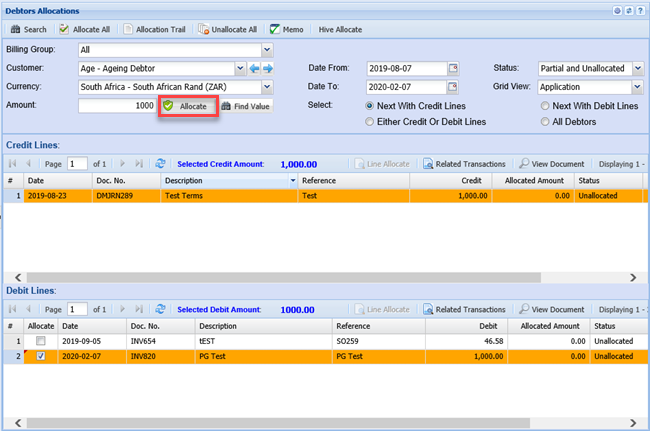The image size is (650, 431).
Task: Click the Find Value button
Action: 245,106
